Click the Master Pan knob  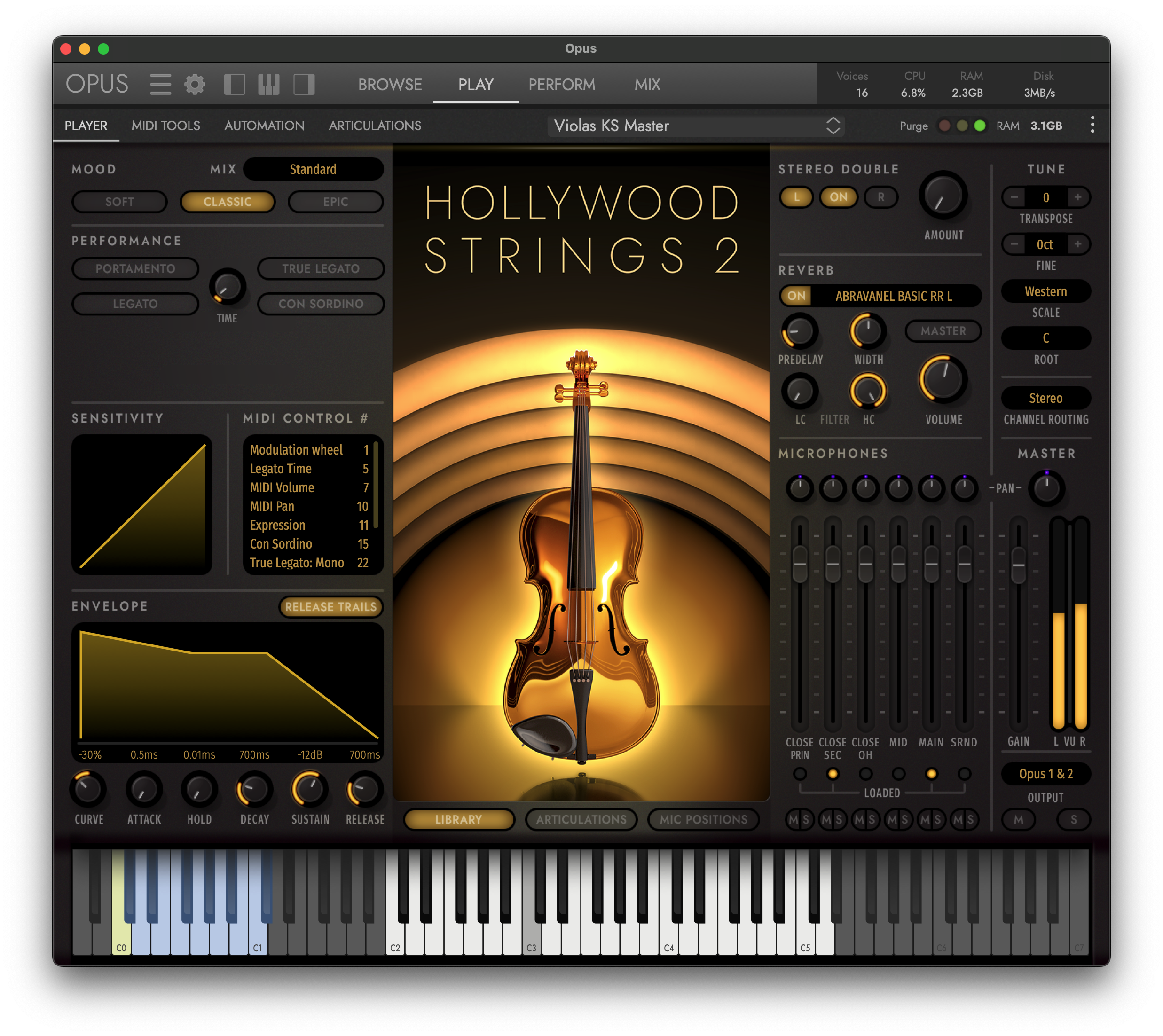(1046, 488)
